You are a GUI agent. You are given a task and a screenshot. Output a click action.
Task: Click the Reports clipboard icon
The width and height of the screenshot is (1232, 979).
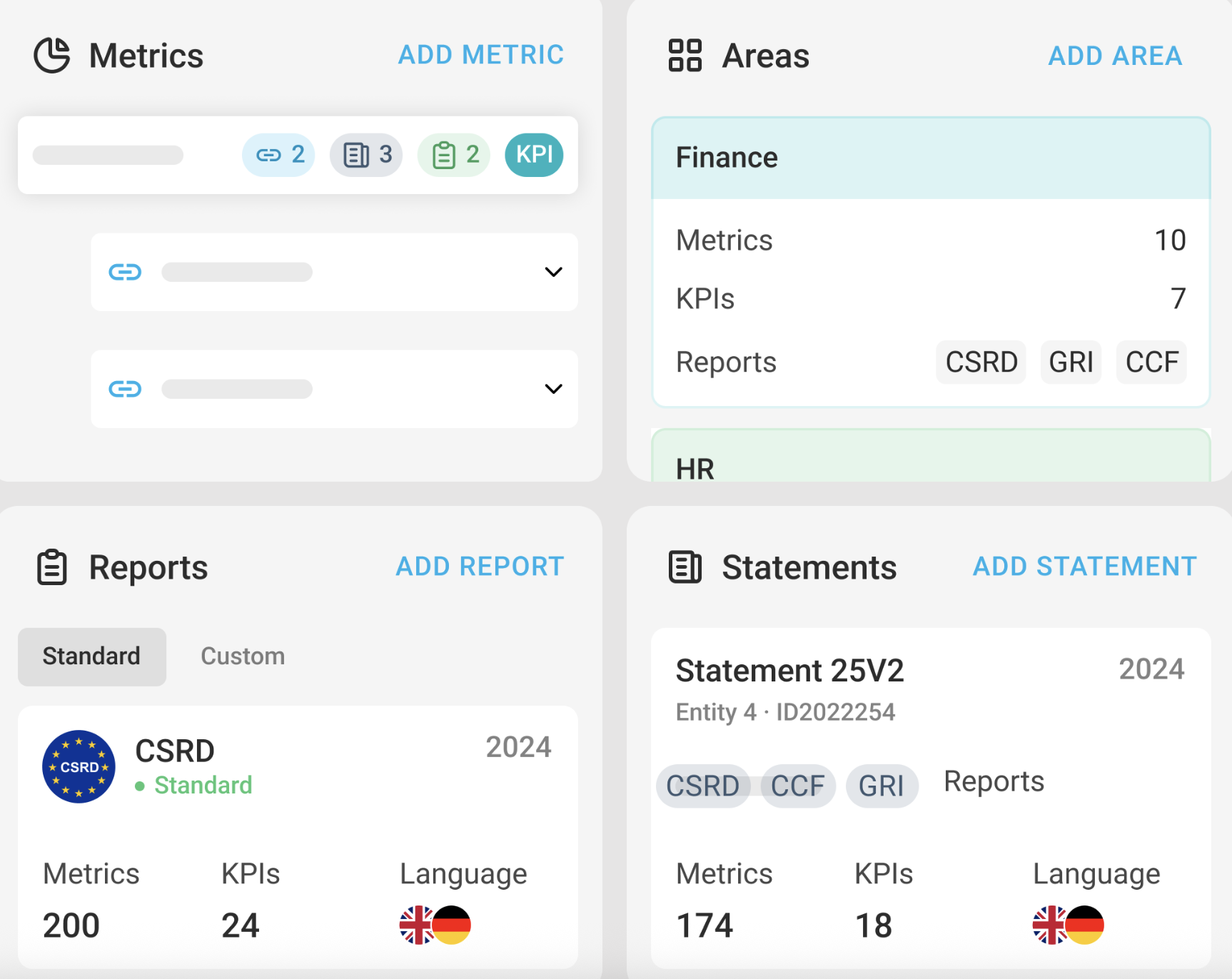[x=52, y=567]
